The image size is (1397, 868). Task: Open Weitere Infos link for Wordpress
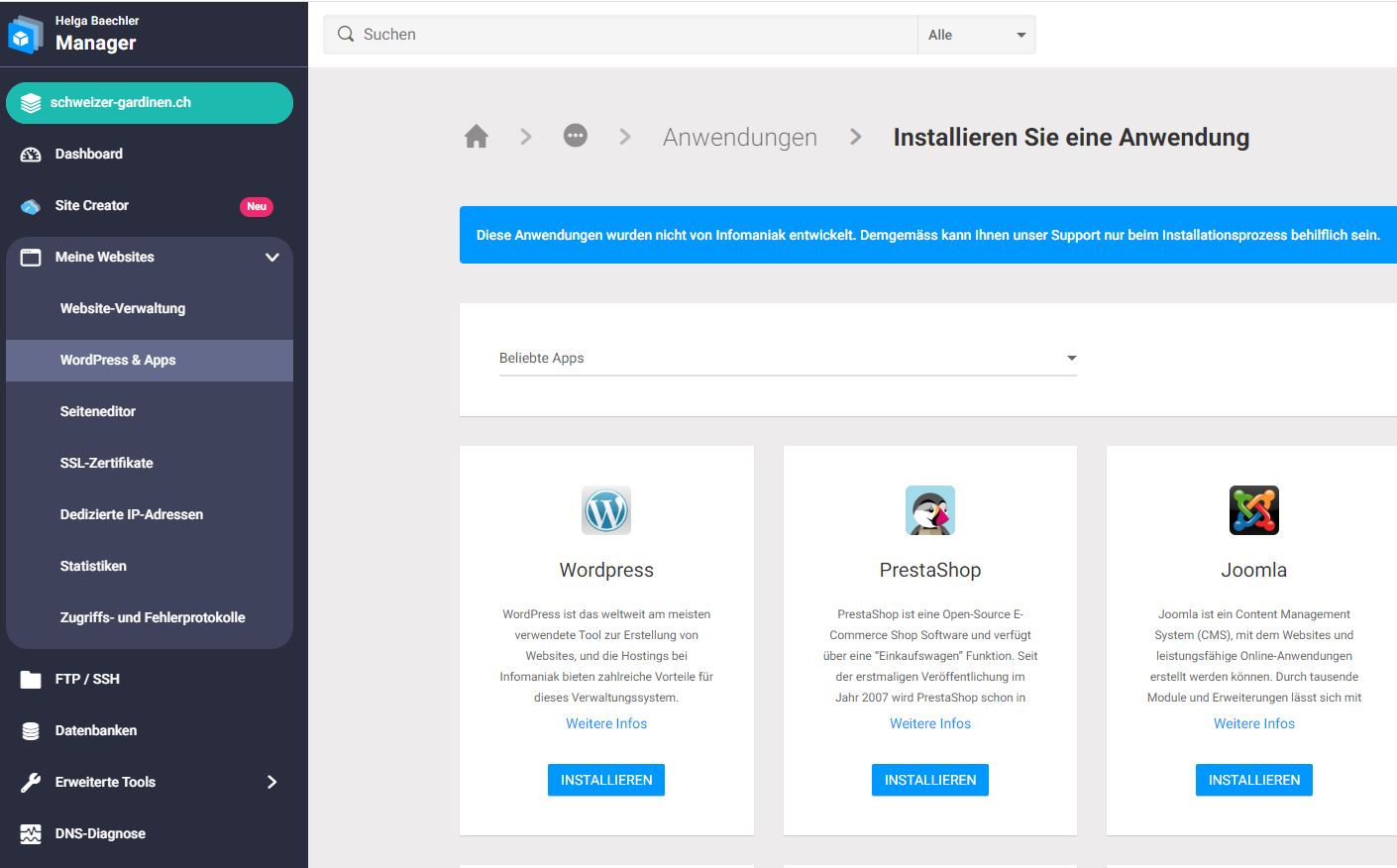coord(606,723)
